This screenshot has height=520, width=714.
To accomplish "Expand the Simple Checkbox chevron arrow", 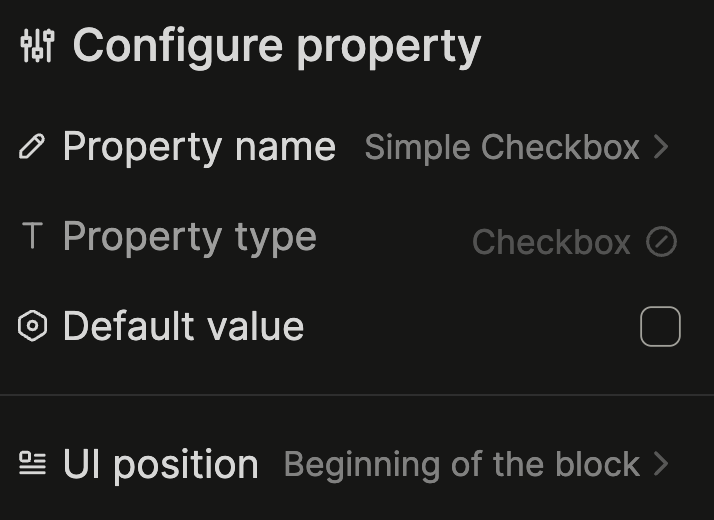I will [x=661, y=147].
